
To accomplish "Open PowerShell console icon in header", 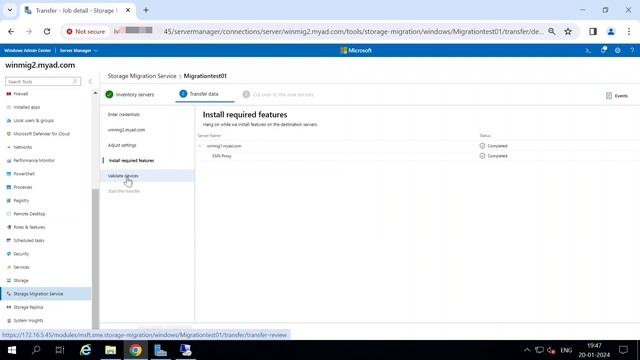I will (588, 51).
